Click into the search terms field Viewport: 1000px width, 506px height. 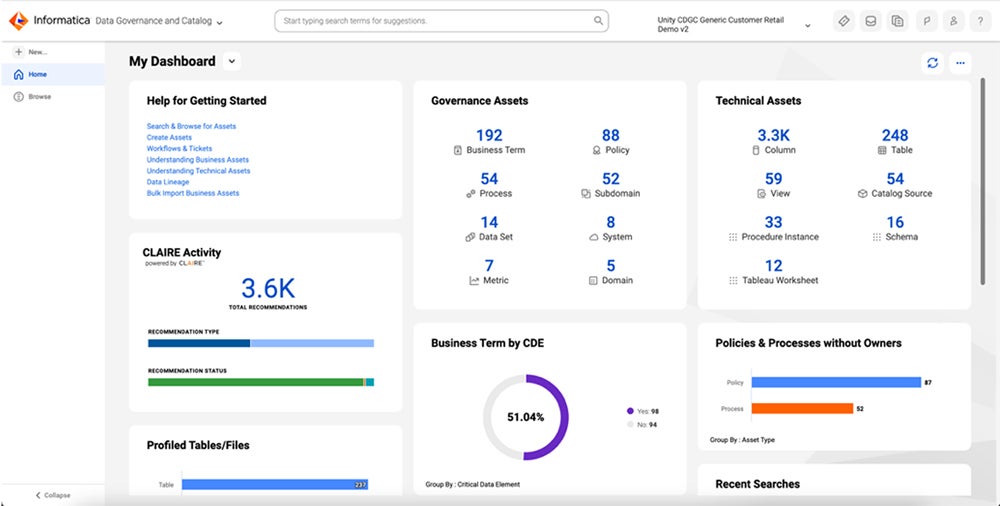[435, 21]
